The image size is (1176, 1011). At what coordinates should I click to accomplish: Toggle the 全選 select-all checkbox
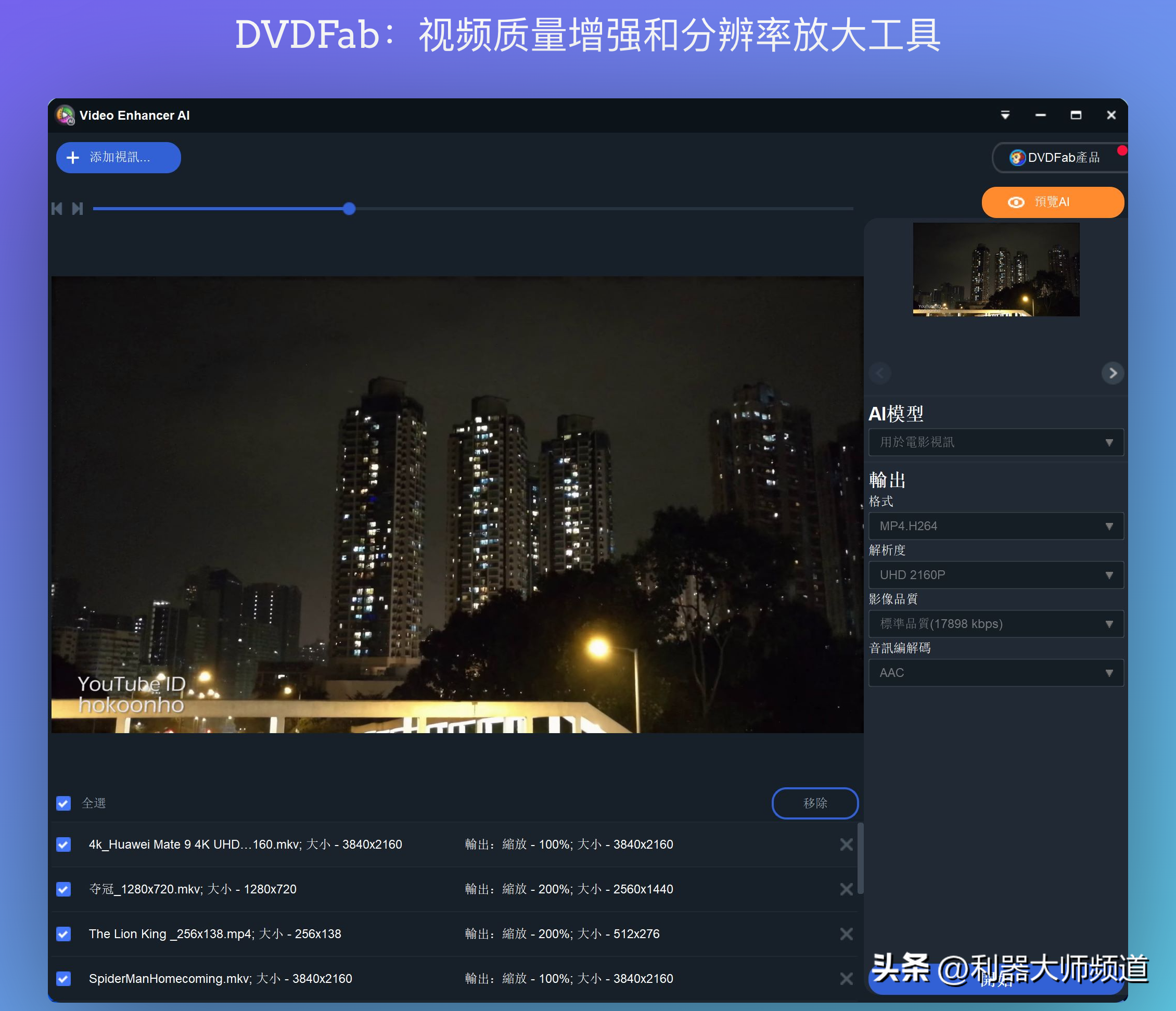[x=63, y=803]
